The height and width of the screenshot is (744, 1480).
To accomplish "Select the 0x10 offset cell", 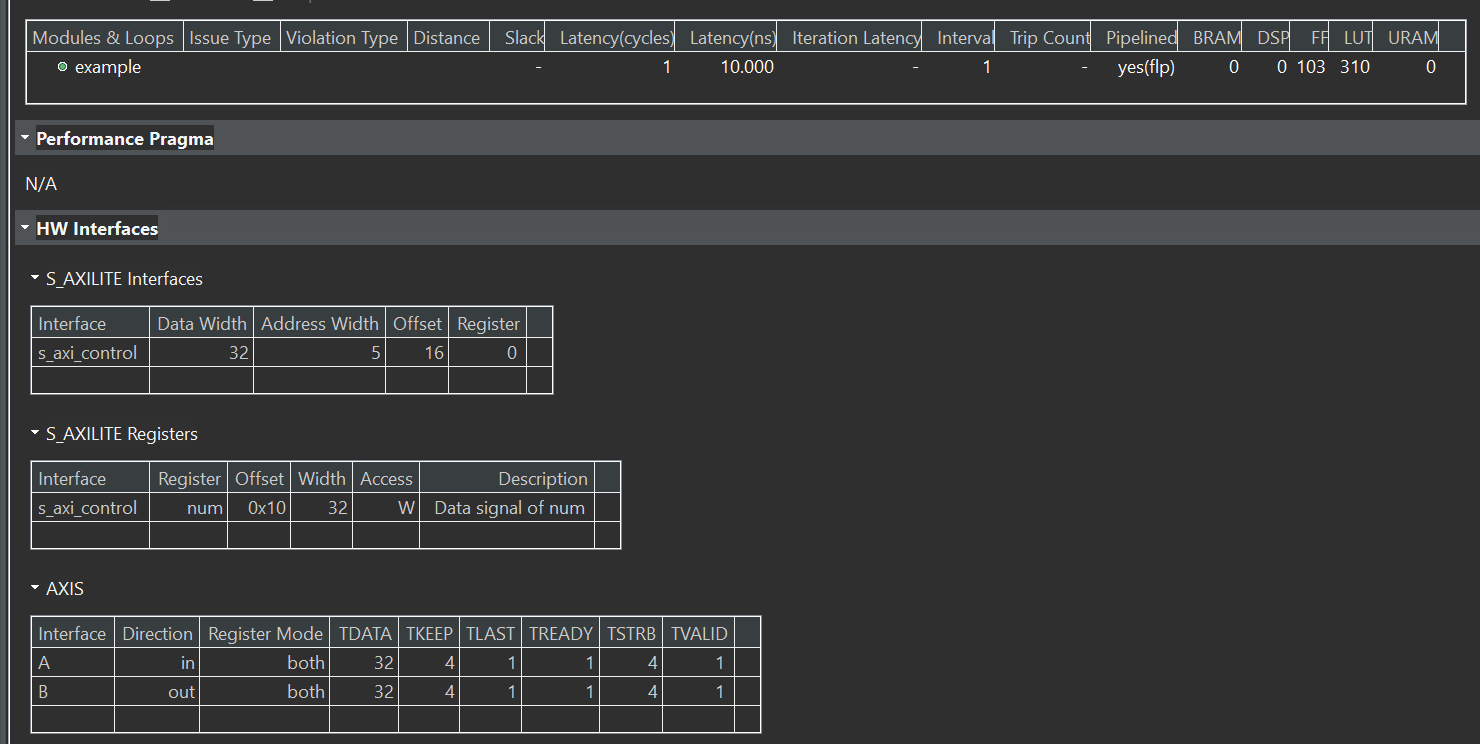I will pyautogui.click(x=259, y=507).
